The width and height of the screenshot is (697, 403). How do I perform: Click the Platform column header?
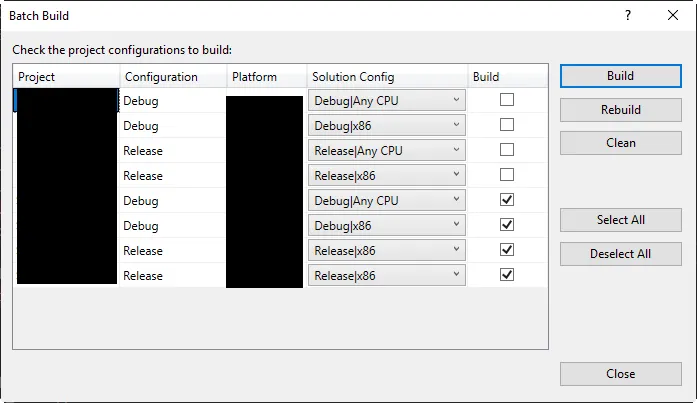pos(264,77)
